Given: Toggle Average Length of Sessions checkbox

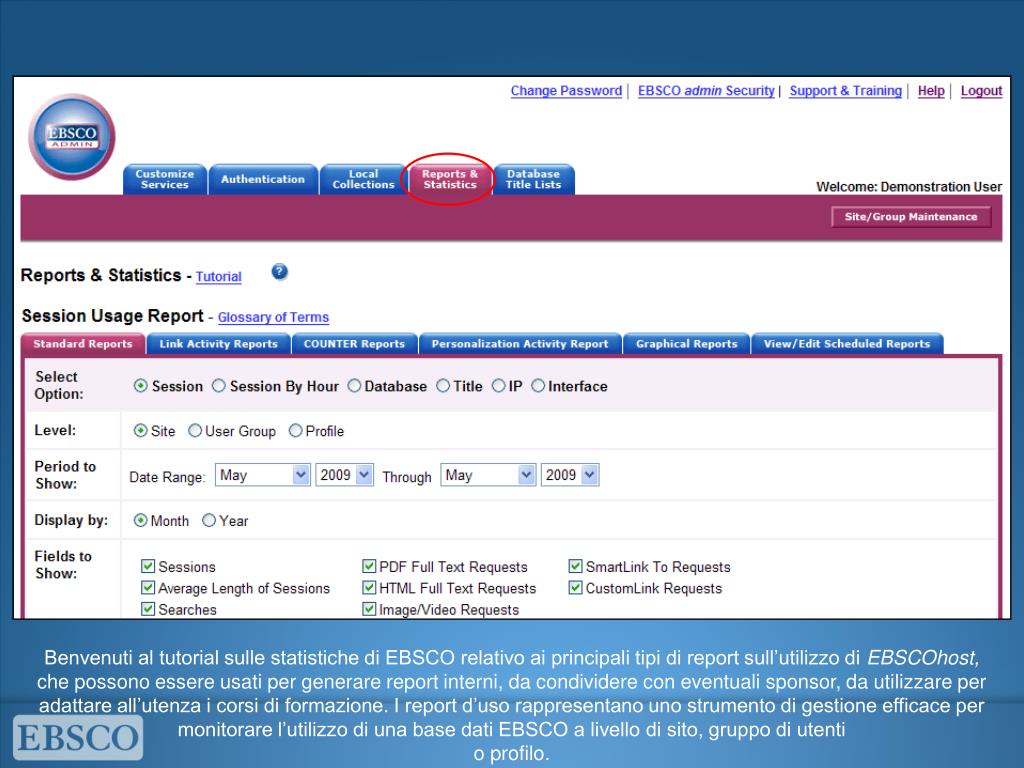Looking at the screenshot, I should coord(148,587).
